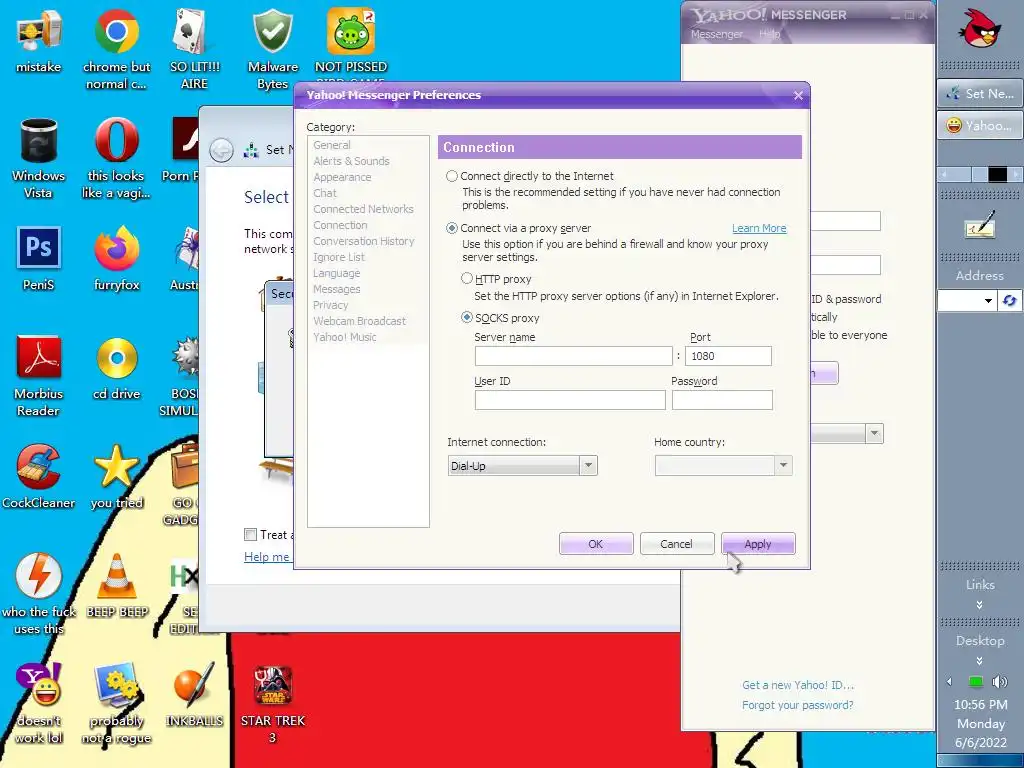Choose the SOCKS proxy option

tap(467, 318)
